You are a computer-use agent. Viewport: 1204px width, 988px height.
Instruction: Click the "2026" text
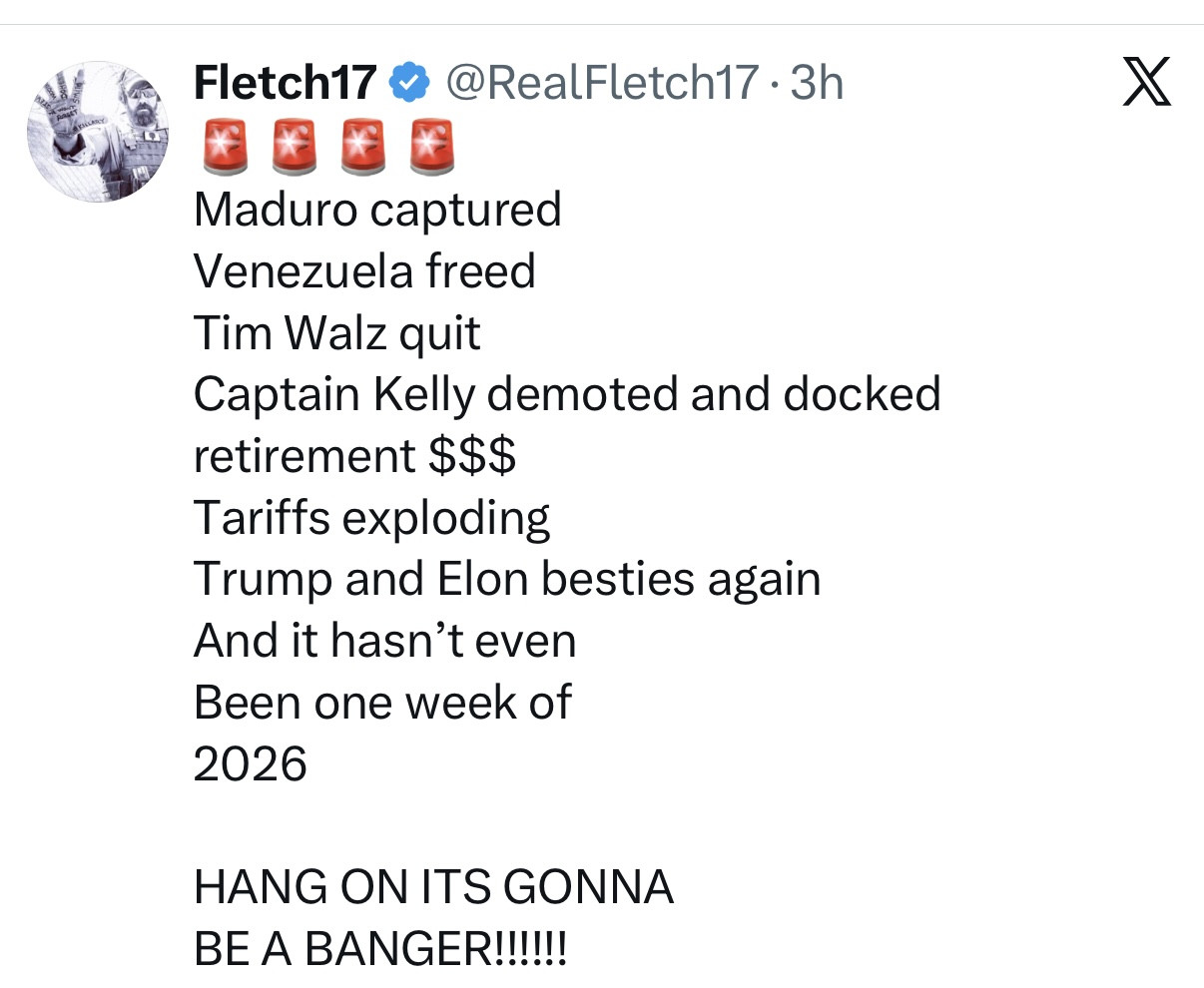[x=250, y=764]
